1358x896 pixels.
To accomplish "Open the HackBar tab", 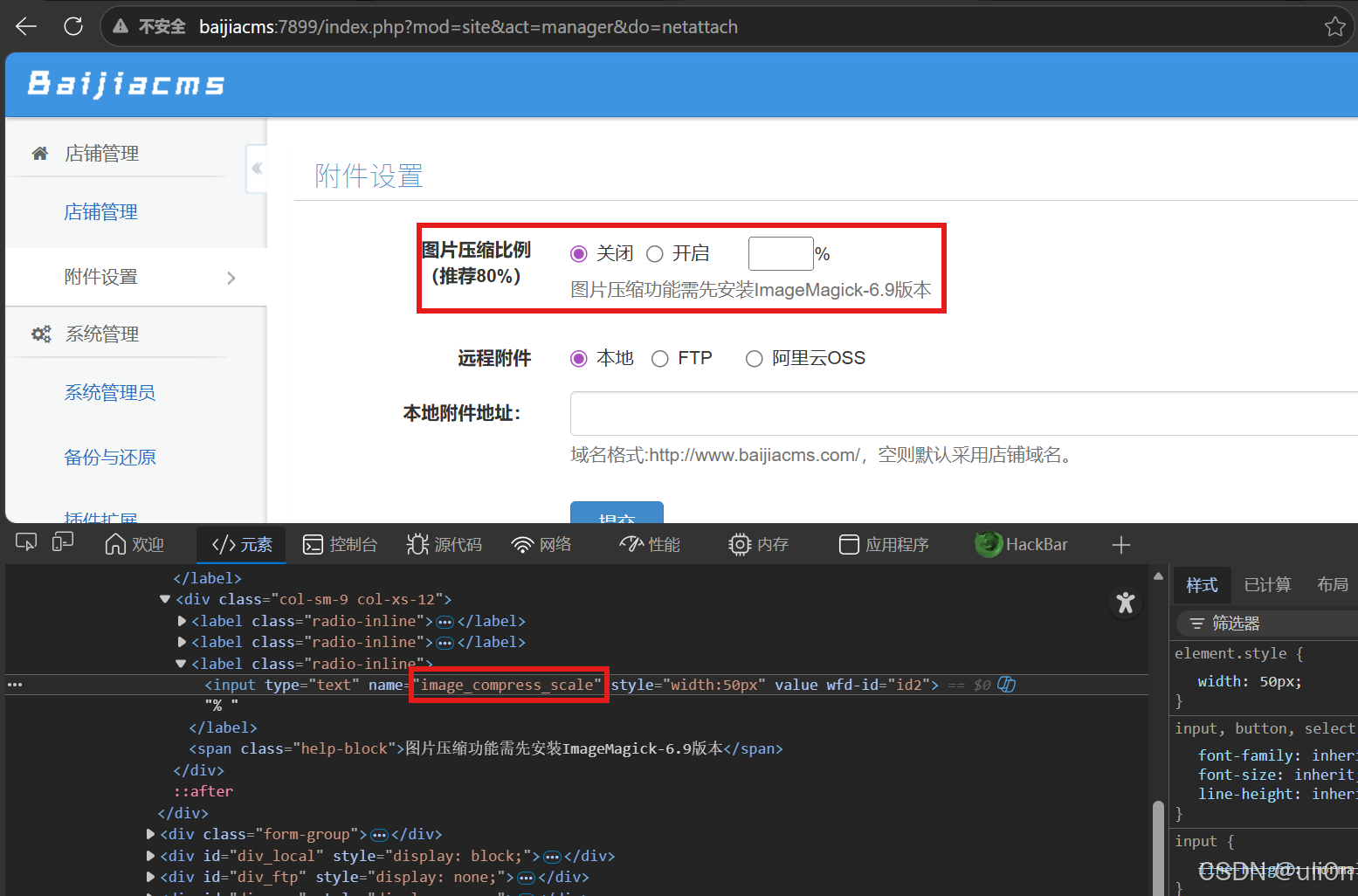I will (x=1022, y=544).
